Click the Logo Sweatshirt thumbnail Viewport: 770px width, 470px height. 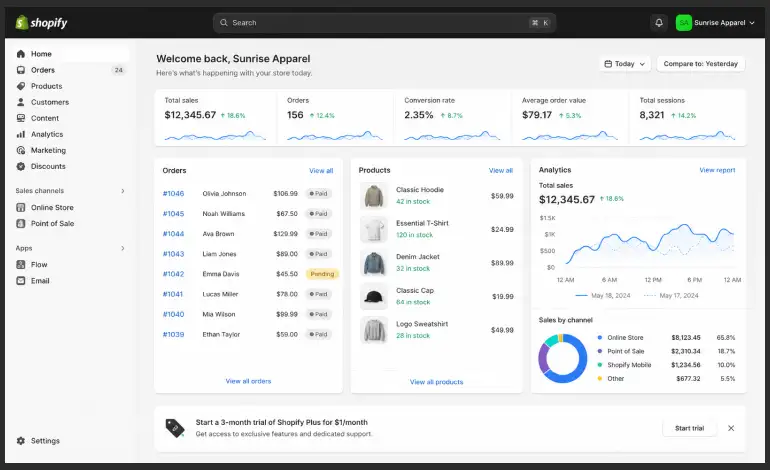tap(374, 330)
